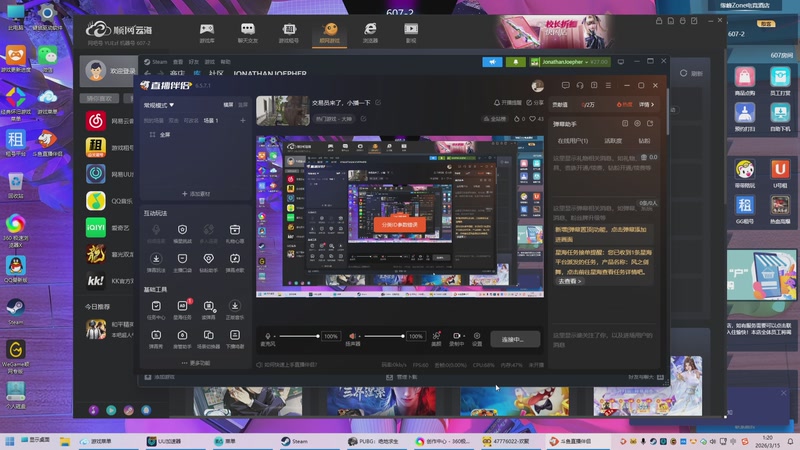Click user avatar in 直播伴侣 title bar
The height and width of the screenshot is (450, 800).
point(537,86)
